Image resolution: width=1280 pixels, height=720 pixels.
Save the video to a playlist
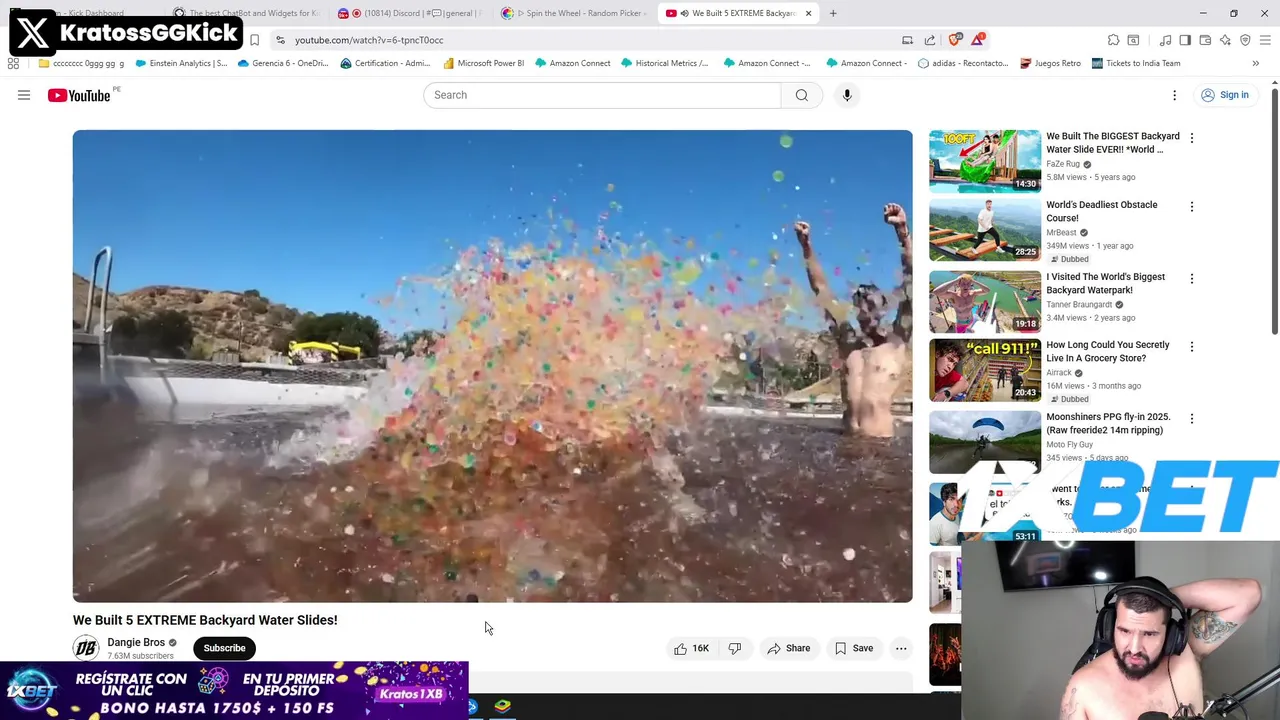(x=854, y=648)
